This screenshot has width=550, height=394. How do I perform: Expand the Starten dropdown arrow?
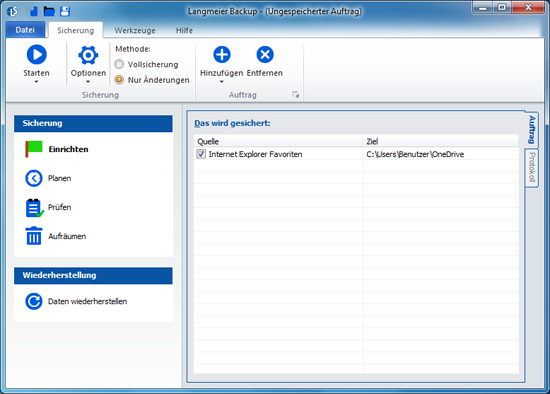[36, 82]
